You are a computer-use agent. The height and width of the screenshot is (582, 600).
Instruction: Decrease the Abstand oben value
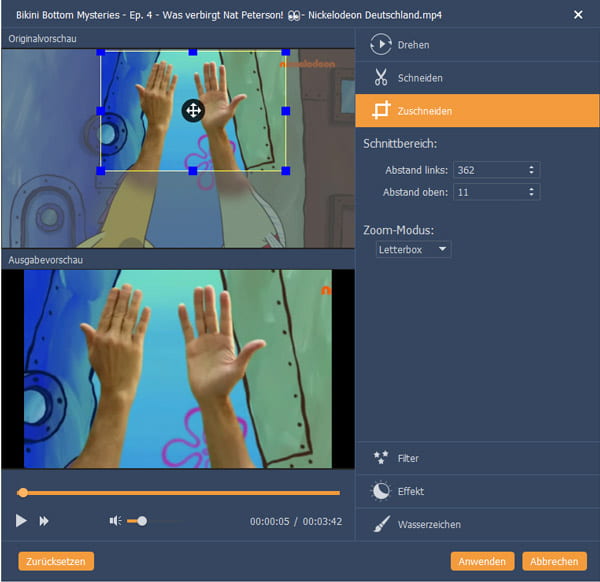(x=531, y=195)
